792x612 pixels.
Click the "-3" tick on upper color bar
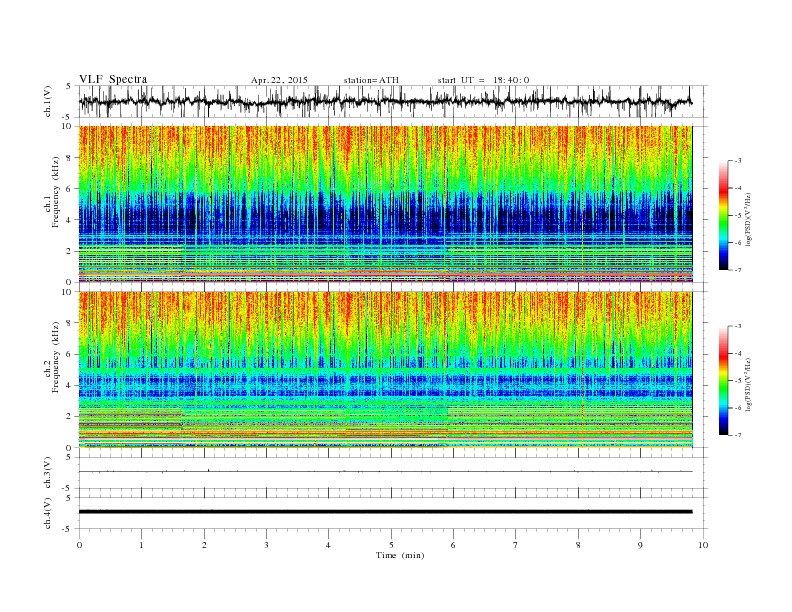[x=737, y=161]
